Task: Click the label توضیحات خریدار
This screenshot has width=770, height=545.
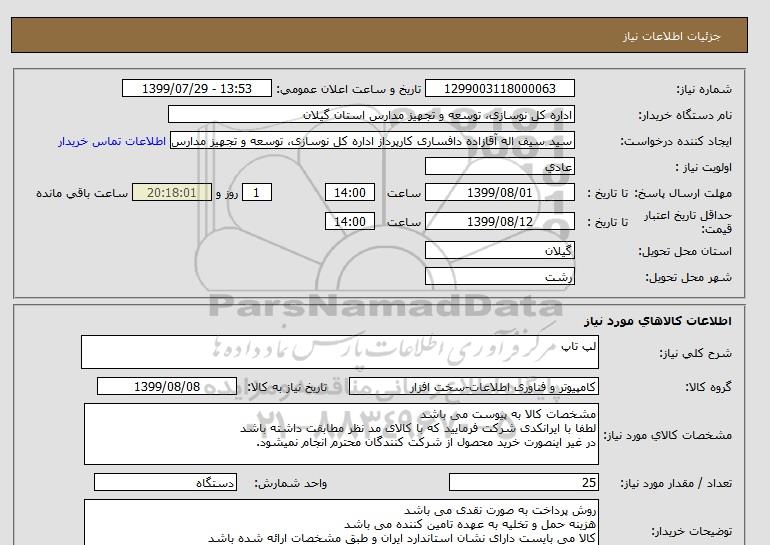Action: pyautogui.click(x=691, y=531)
